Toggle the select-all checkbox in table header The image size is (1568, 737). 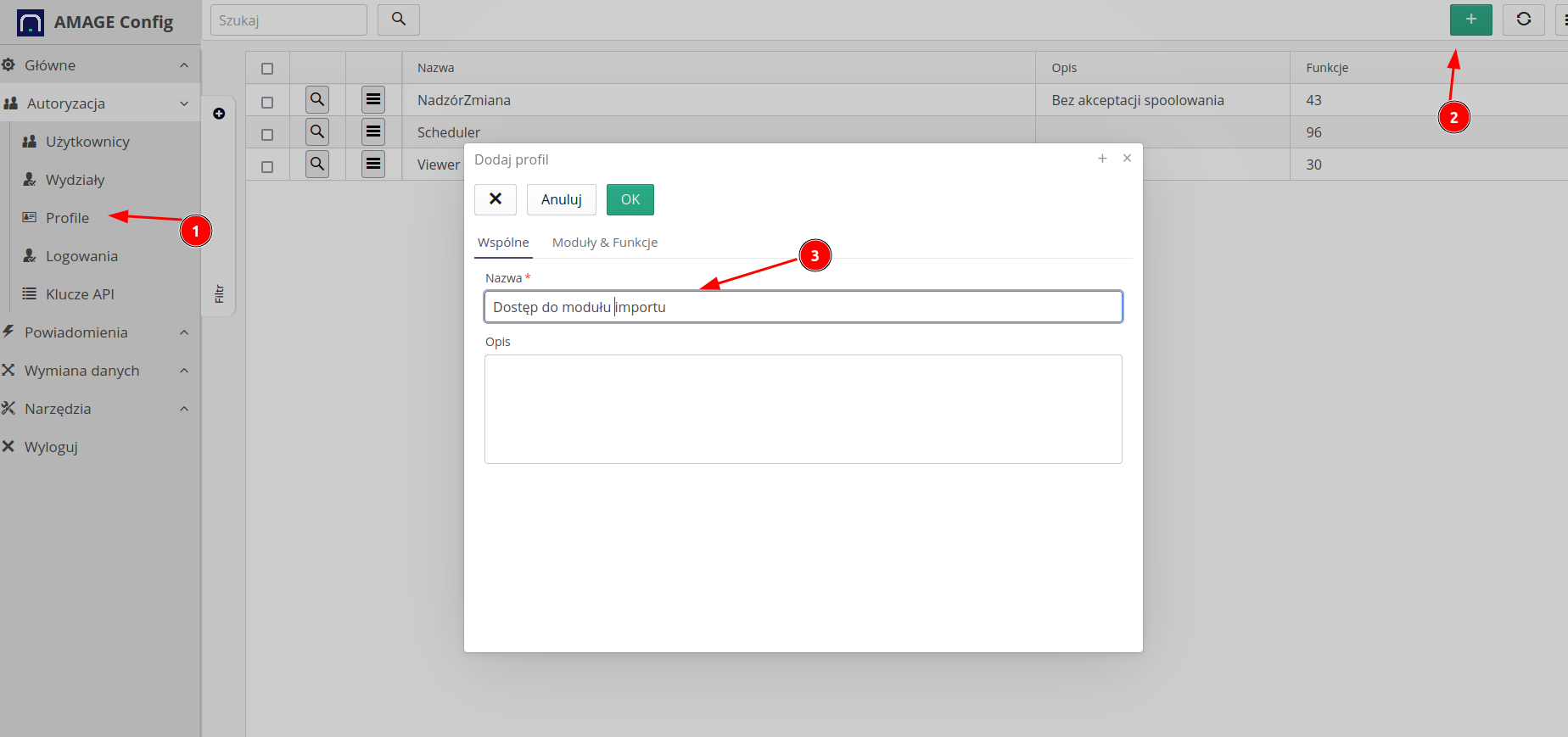267,69
